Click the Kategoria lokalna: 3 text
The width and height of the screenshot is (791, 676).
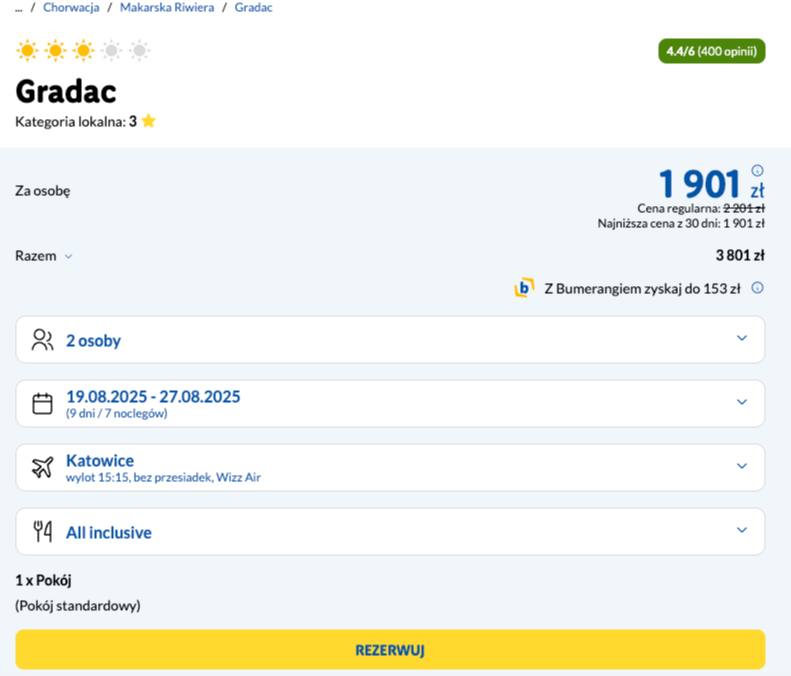click(76, 122)
